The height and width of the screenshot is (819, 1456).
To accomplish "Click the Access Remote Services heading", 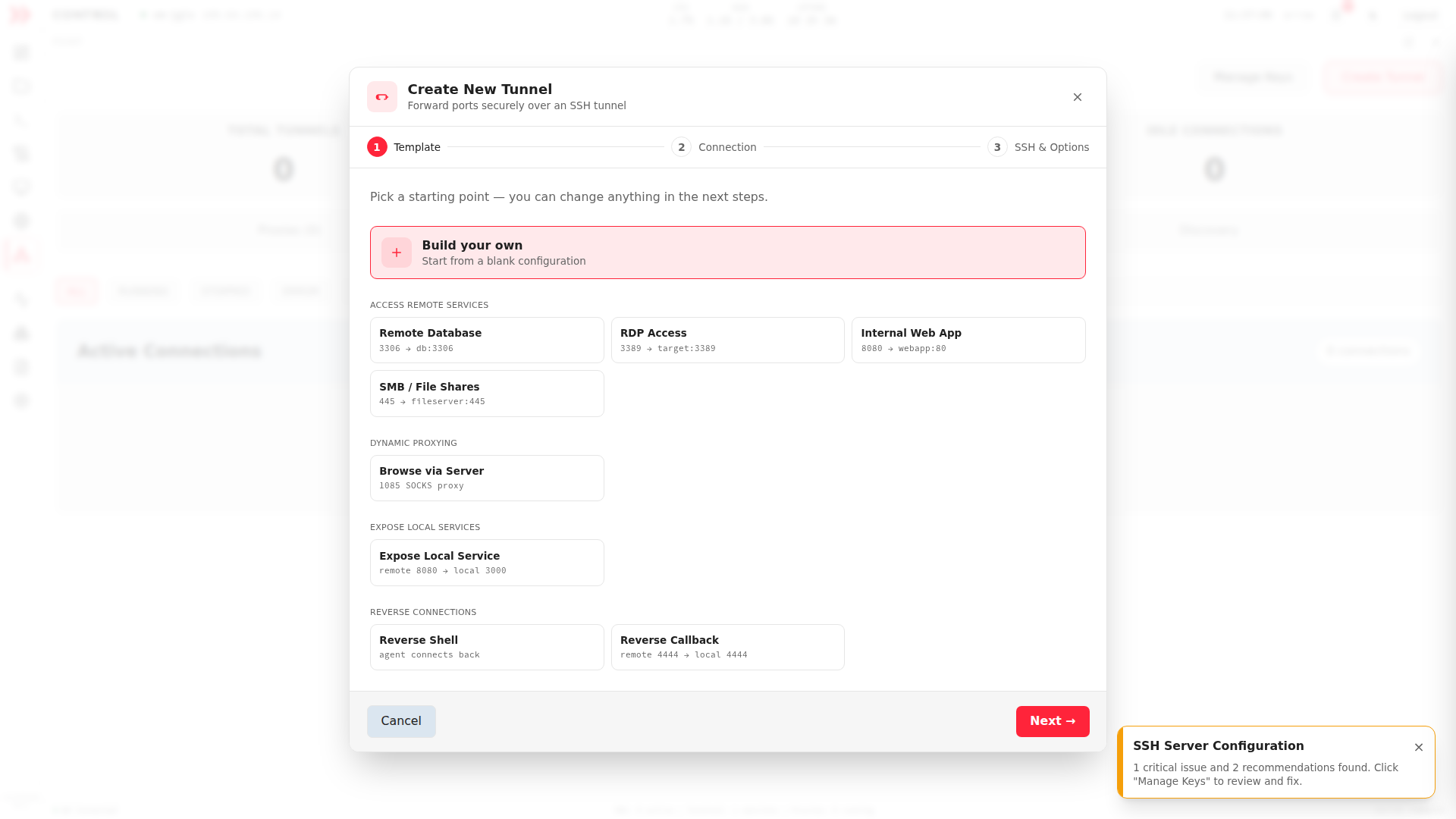I will (429, 305).
